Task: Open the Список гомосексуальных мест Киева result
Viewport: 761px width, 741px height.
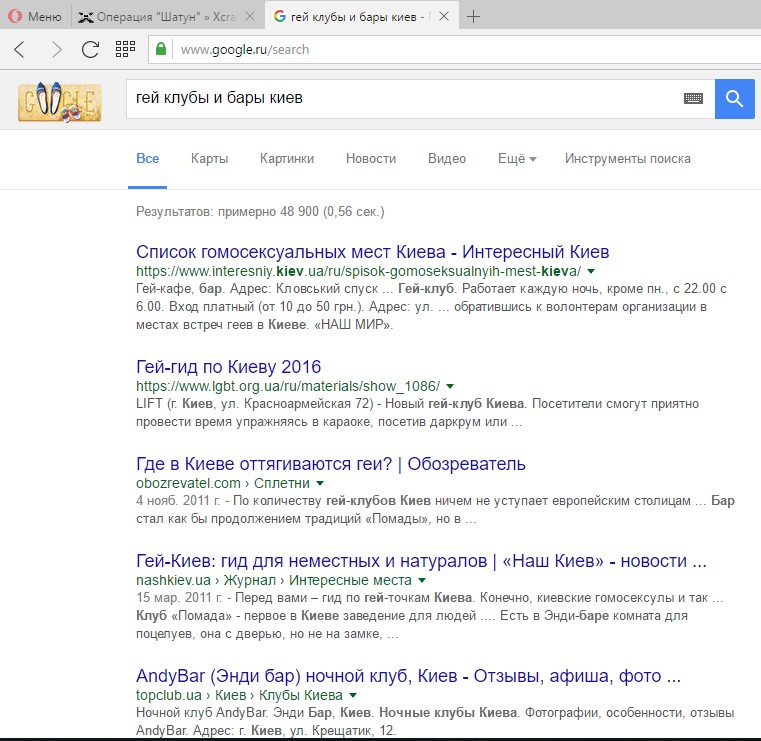Action: [x=372, y=252]
